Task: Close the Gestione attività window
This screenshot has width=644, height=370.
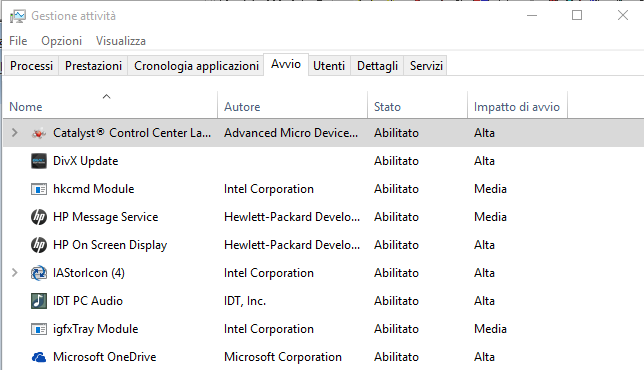Action: 623,16
